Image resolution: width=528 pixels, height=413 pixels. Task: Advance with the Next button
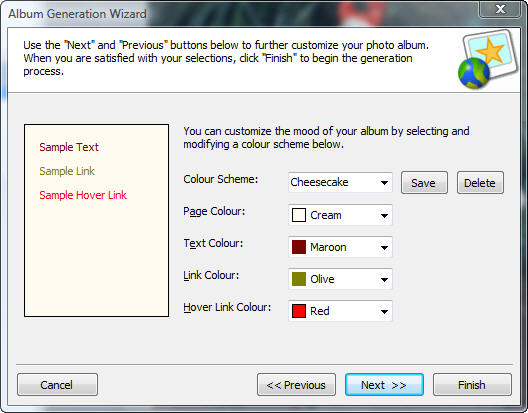pos(384,384)
